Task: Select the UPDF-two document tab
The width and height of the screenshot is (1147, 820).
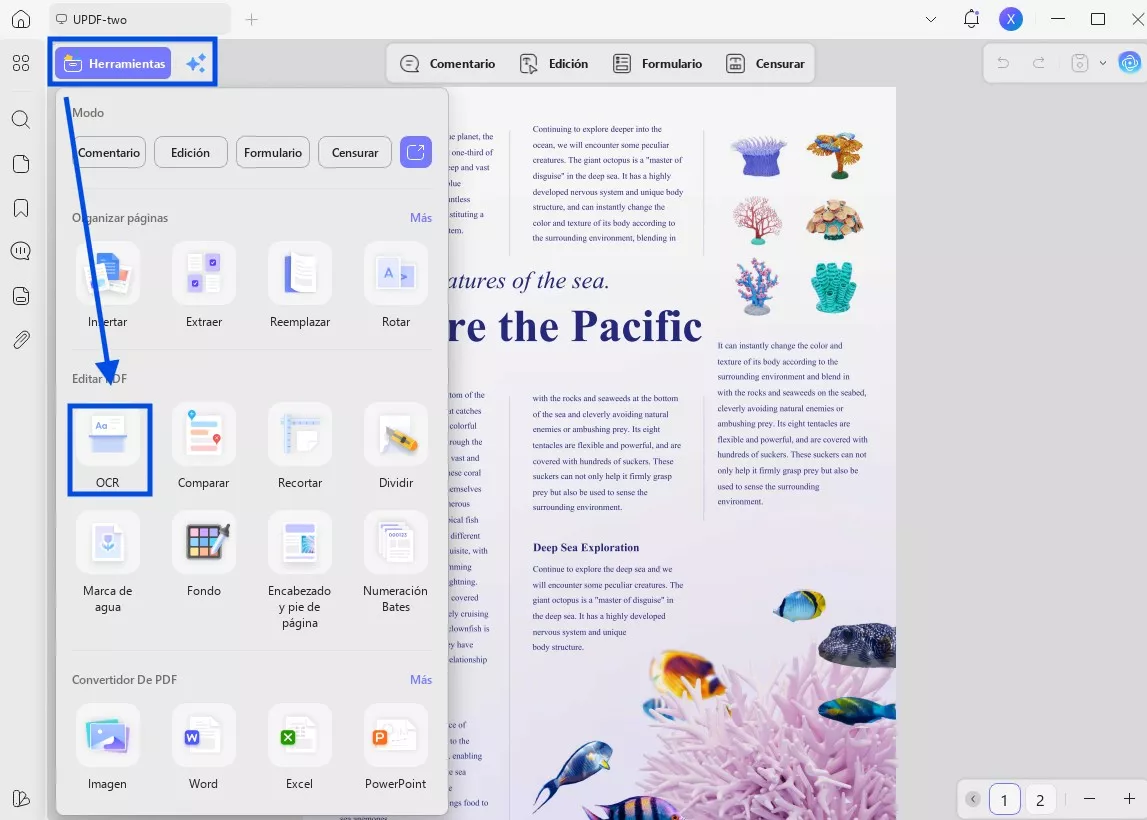Action: click(x=139, y=20)
